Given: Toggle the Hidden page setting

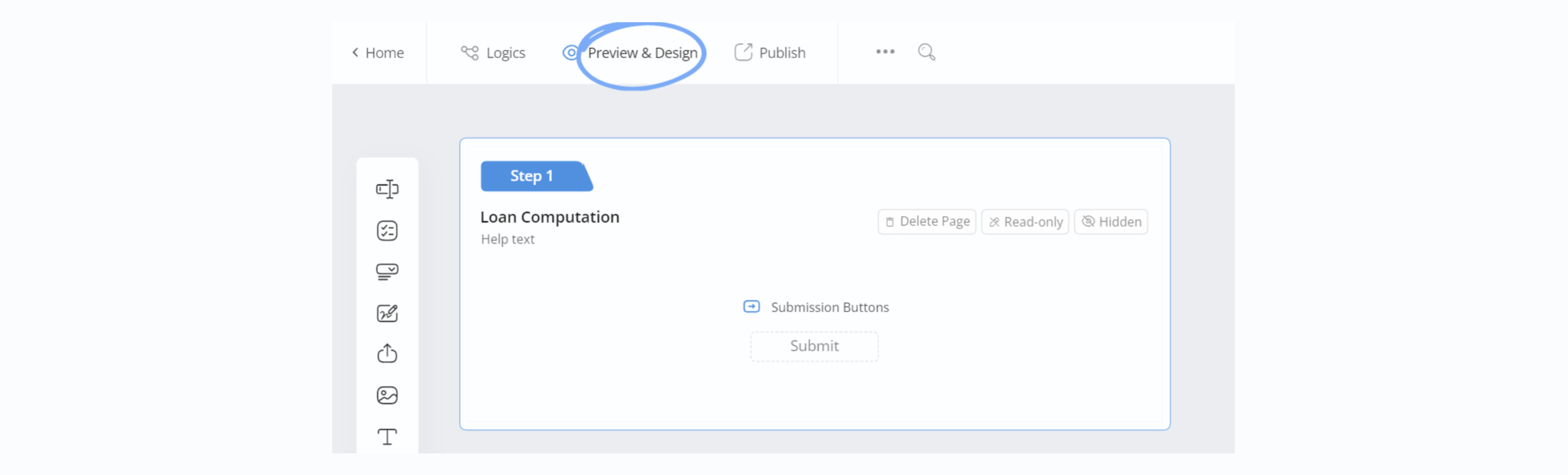Looking at the screenshot, I should [x=1111, y=222].
